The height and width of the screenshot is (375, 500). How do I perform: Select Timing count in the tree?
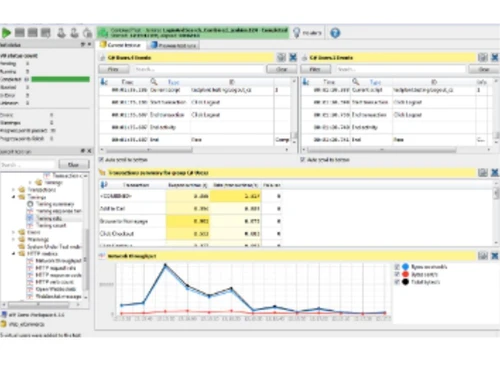(51, 226)
